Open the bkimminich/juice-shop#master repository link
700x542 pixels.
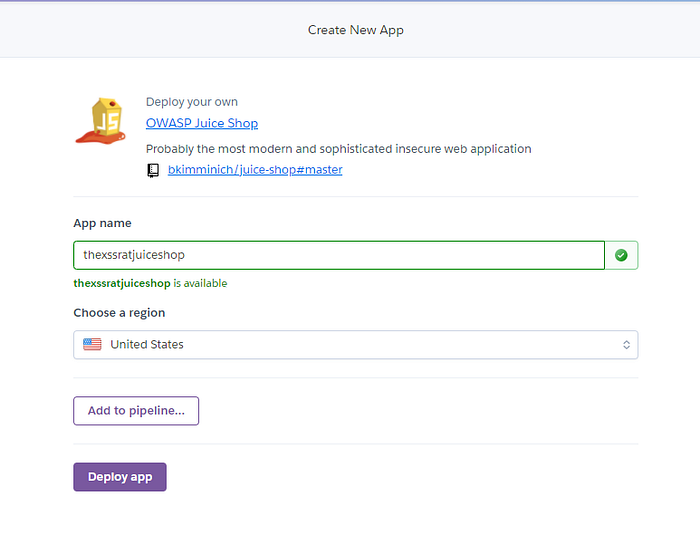coord(255,170)
